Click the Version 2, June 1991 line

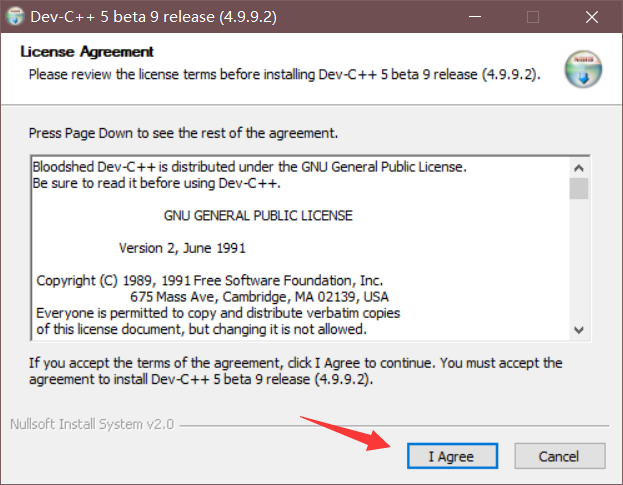(x=182, y=248)
